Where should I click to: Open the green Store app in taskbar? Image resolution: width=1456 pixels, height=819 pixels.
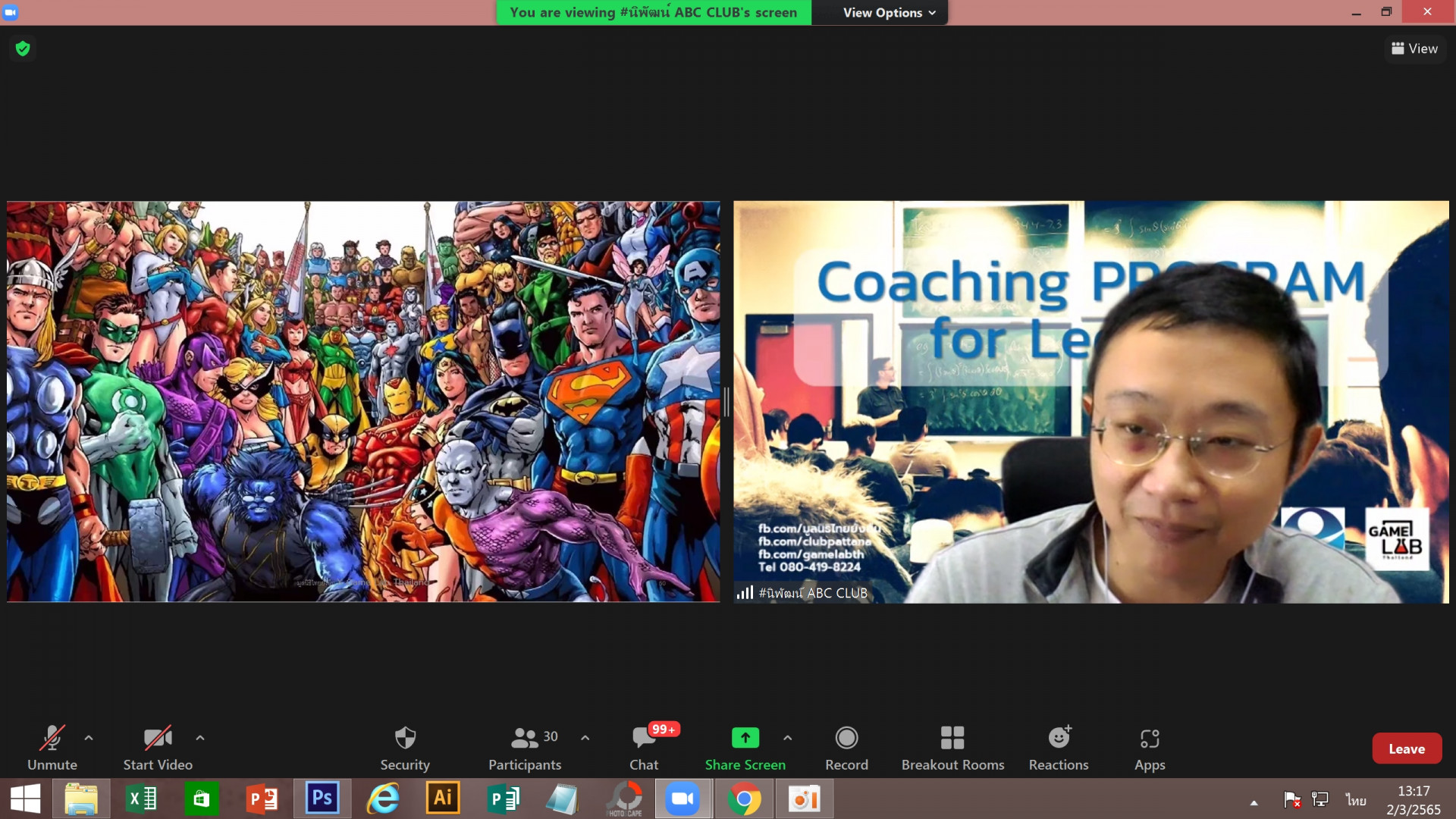tap(201, 799)
